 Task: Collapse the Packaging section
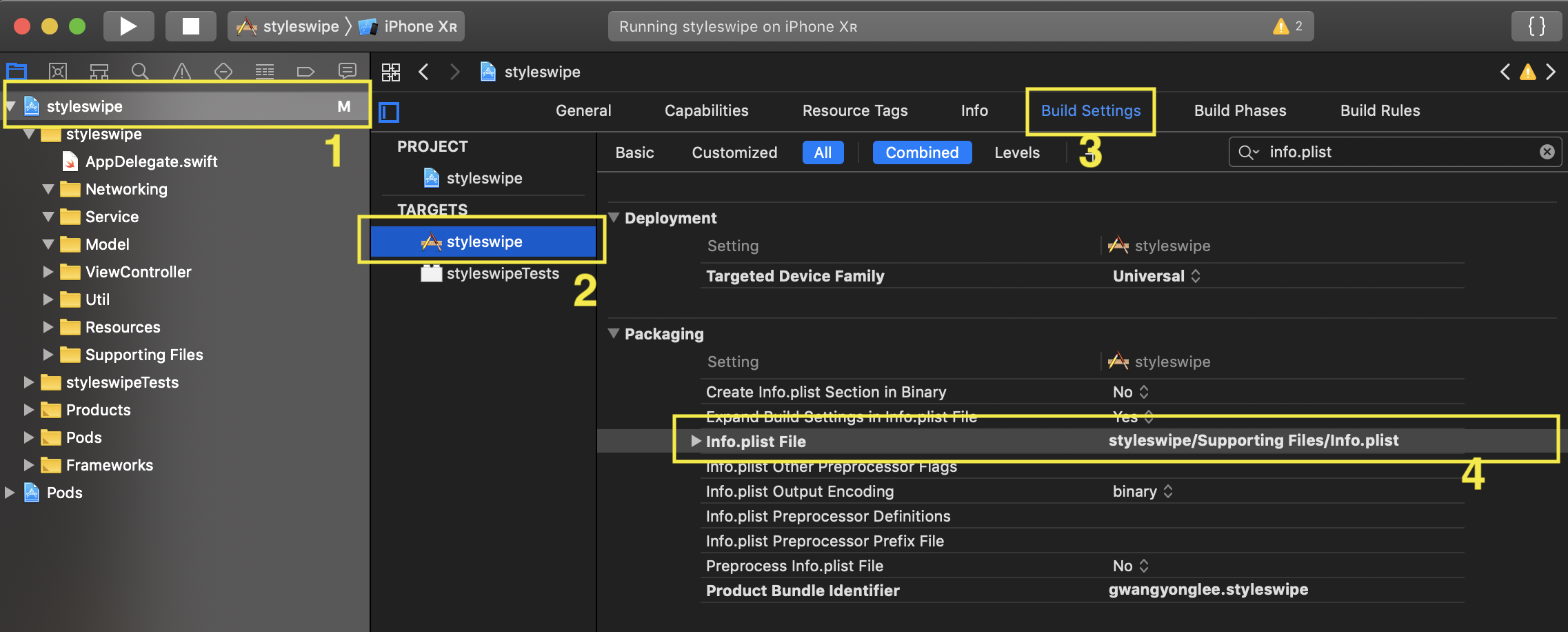(x=614, y=334)
